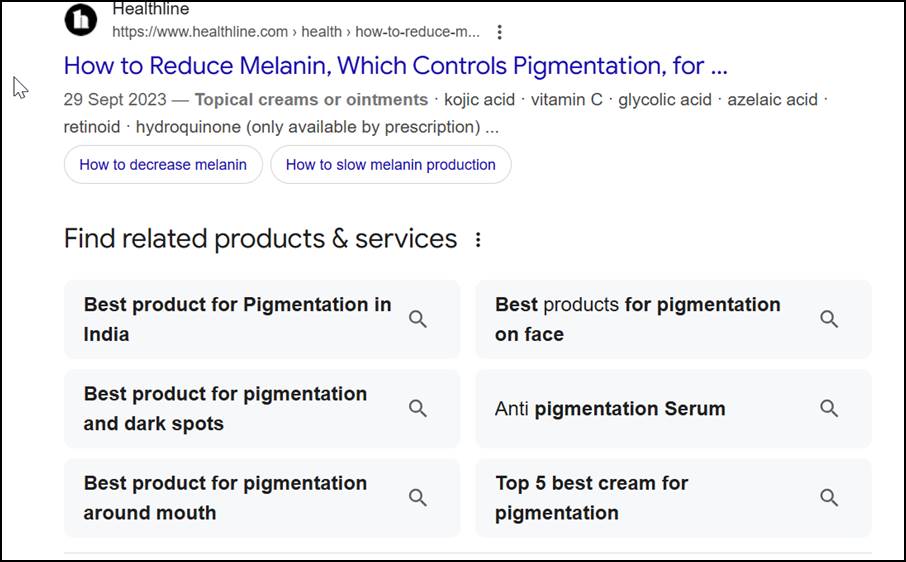Select the "Anti pigmentation Serum" suggestion text

610,409
